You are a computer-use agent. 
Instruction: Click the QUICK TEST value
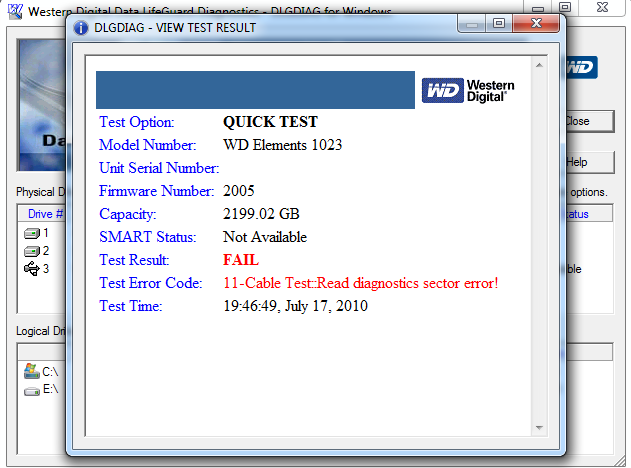point(270,122)
